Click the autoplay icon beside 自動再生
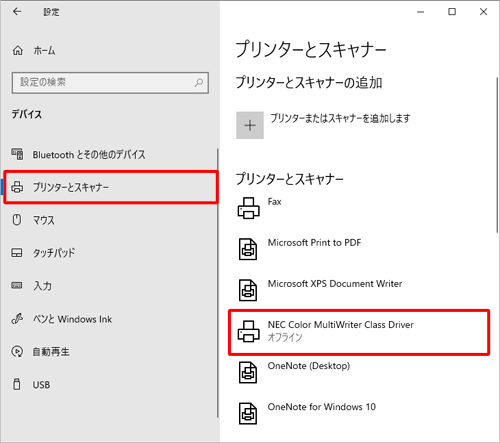This screenshot has width=500, height=443. tap(17, 351)
